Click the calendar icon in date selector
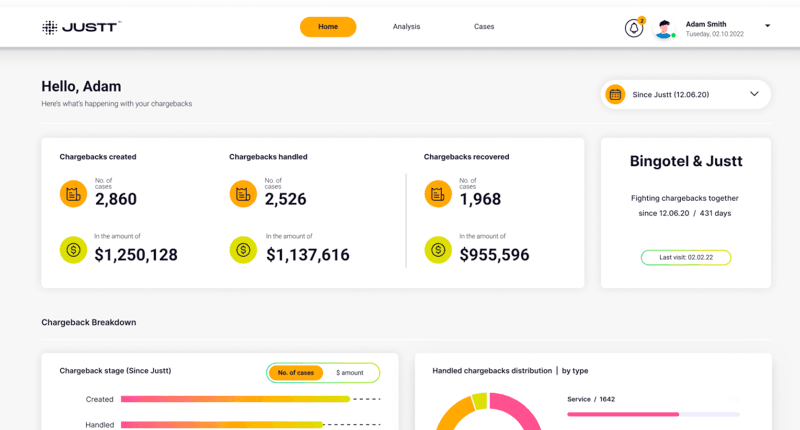 click(615, 95)
